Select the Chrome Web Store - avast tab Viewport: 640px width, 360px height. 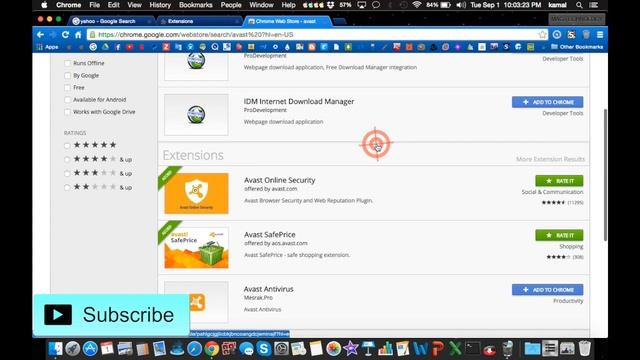point(286,21)
